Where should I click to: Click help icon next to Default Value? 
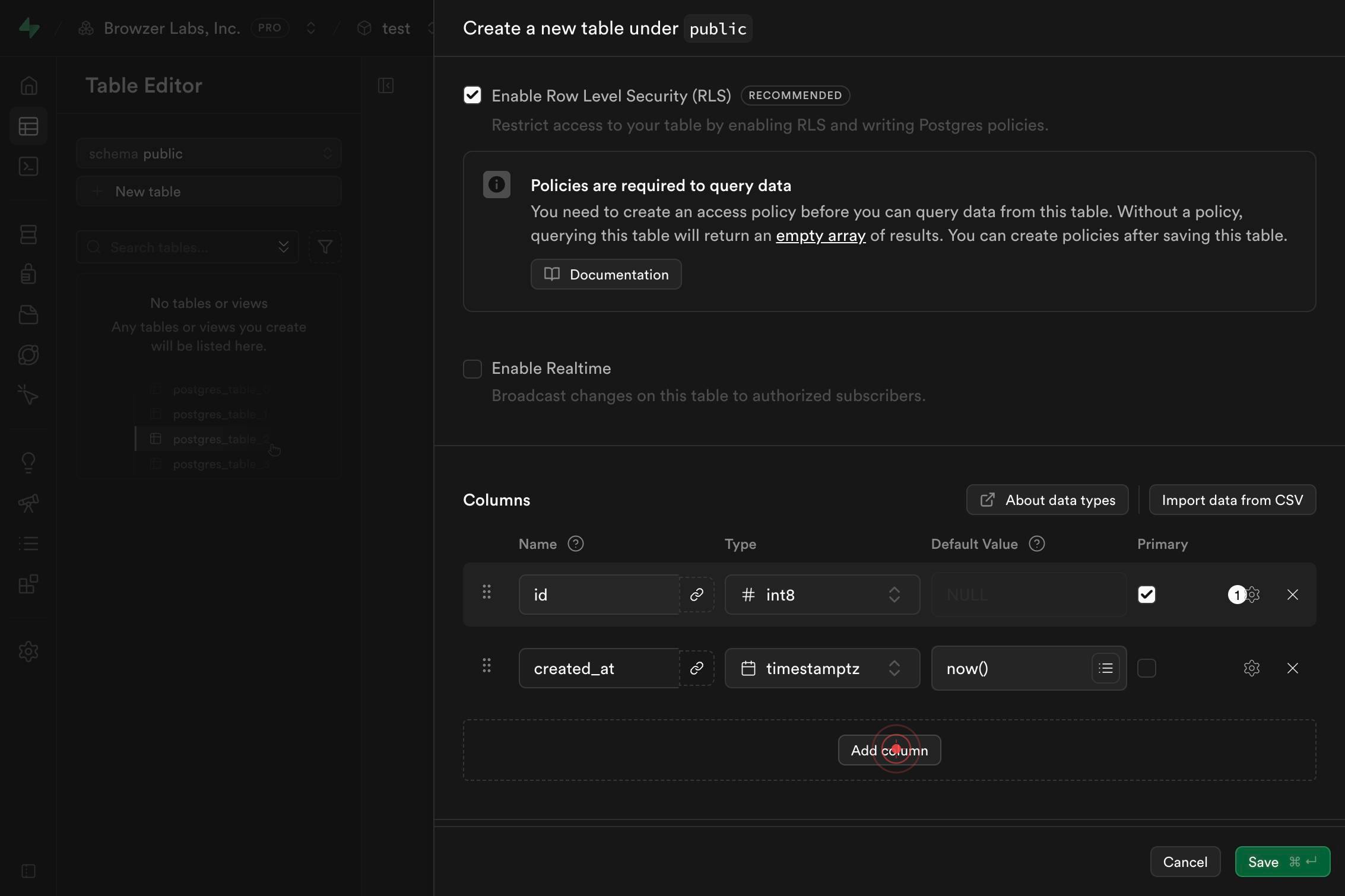click(x=1036, y=544)
